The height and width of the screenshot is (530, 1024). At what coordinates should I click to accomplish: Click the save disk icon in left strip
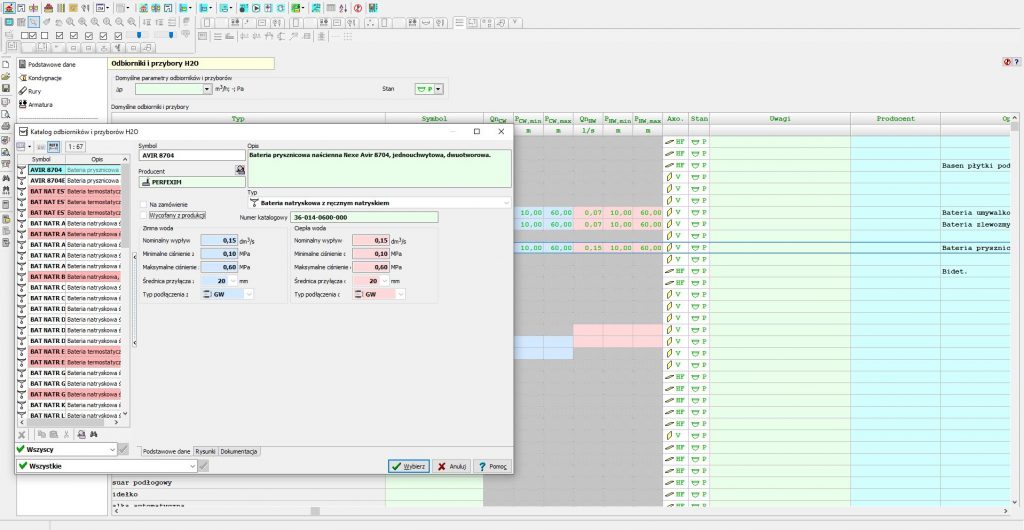(6, 88)
